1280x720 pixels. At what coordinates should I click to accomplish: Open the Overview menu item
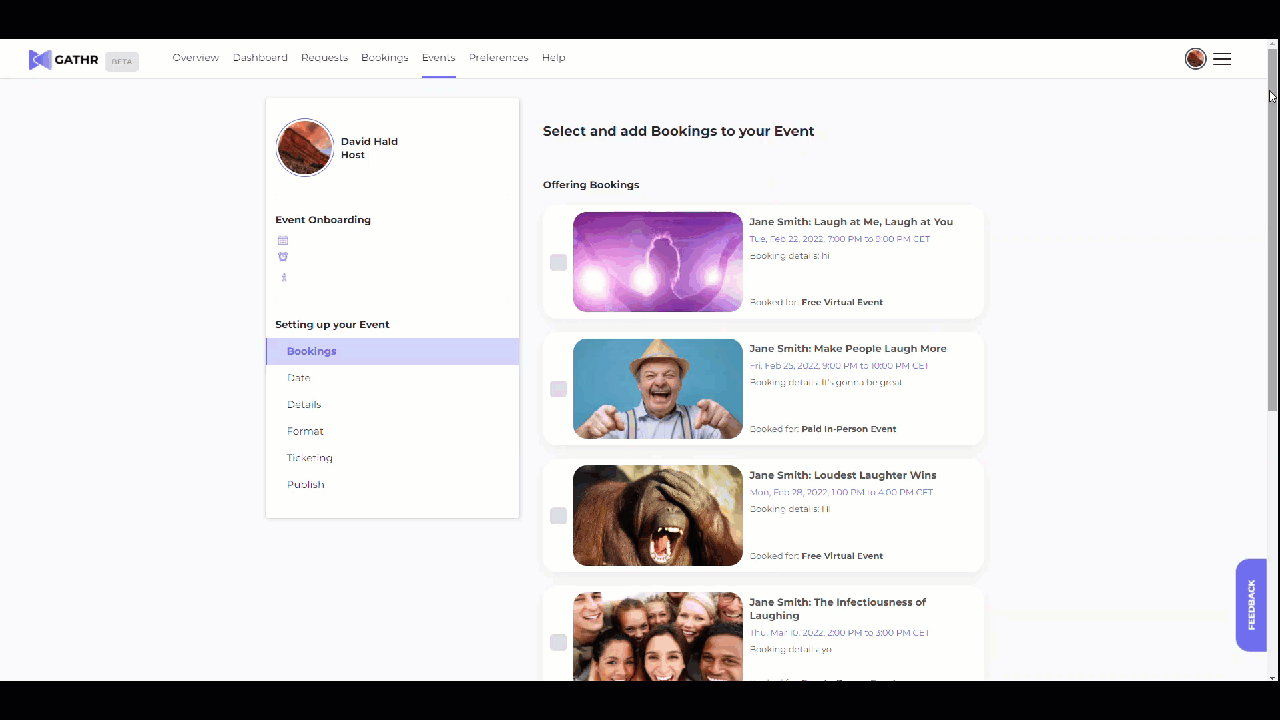195,58
